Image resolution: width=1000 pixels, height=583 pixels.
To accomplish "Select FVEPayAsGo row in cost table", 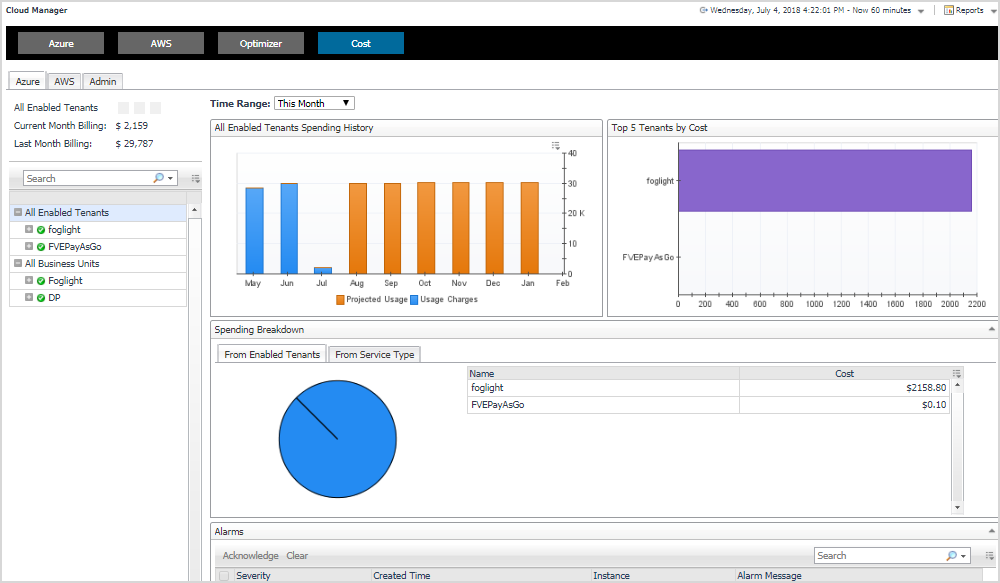I will pos(709,405).
